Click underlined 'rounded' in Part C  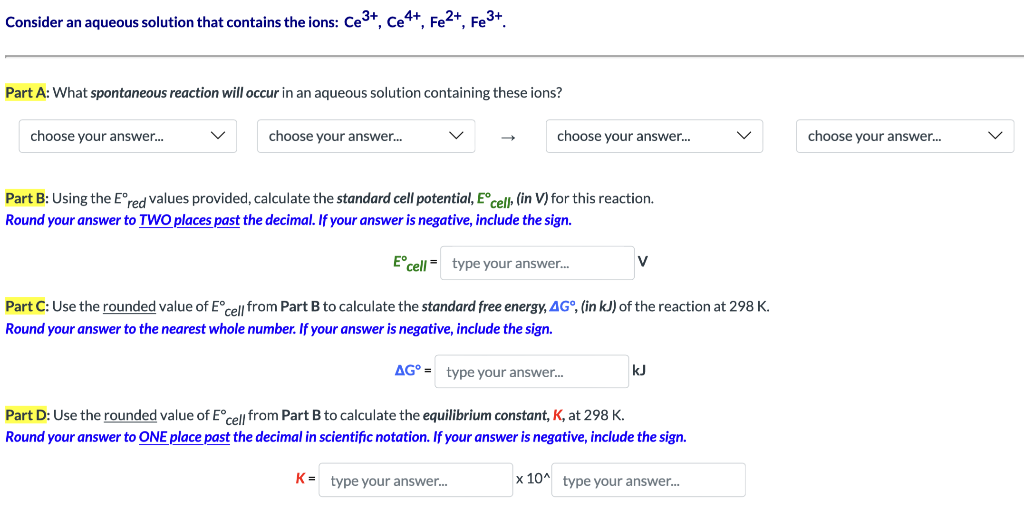tap(129, 307)
